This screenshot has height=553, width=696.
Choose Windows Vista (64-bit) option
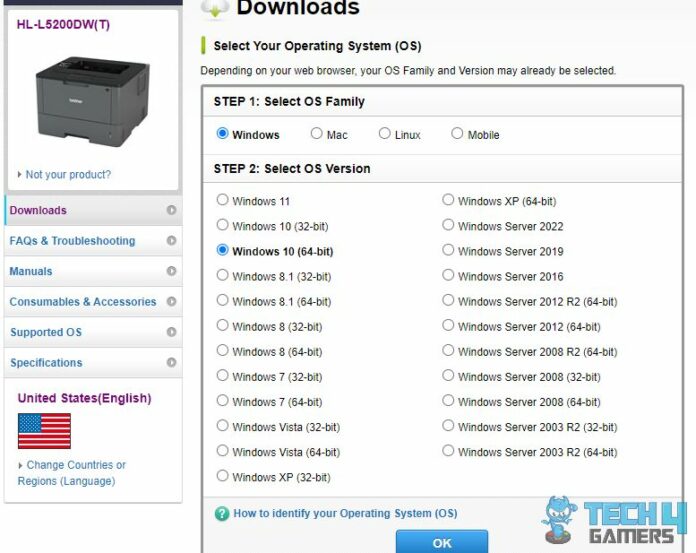click(x=222, y=450)
